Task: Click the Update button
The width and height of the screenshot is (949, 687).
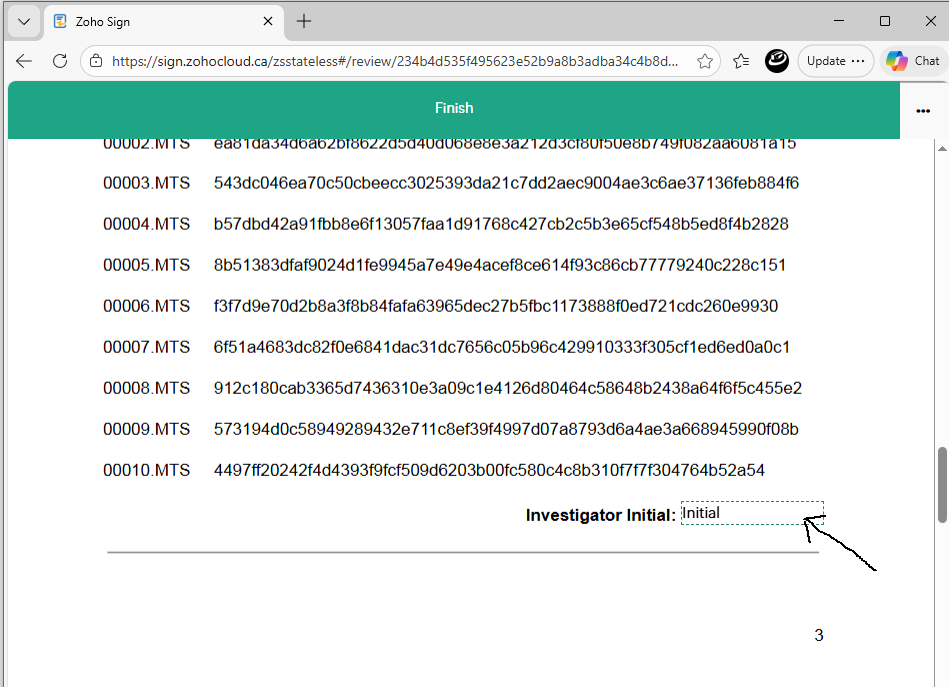Action: [826, 60]
